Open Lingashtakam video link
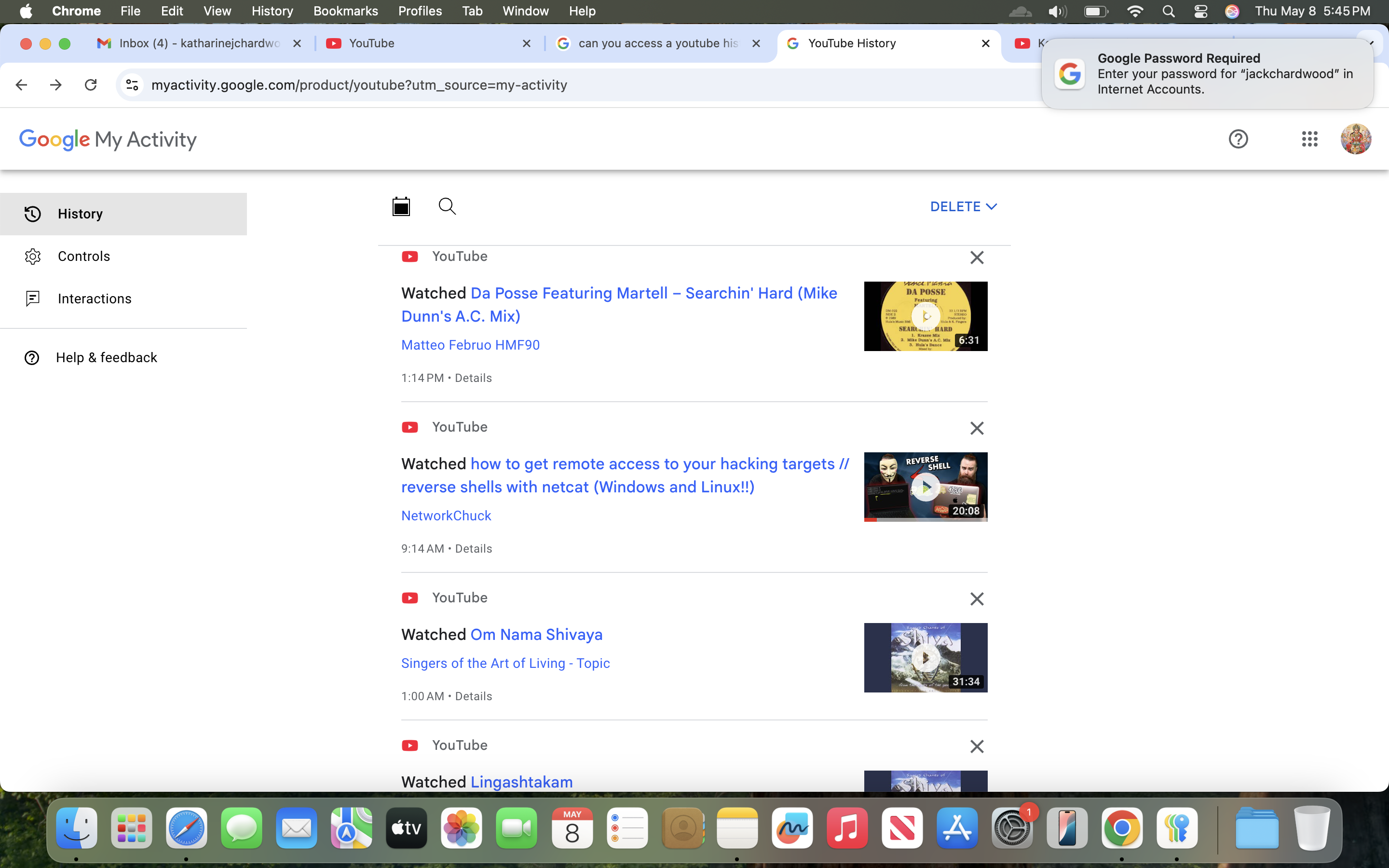1389x868 pixels. pos(521,782)
